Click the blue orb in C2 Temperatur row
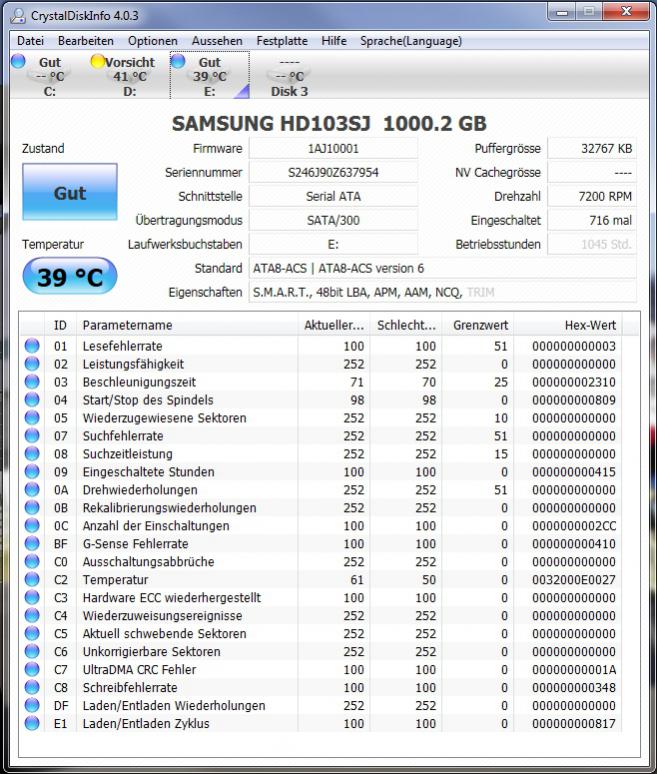The height and width of the screenshot is (774, 657). (x=32, y=579)
